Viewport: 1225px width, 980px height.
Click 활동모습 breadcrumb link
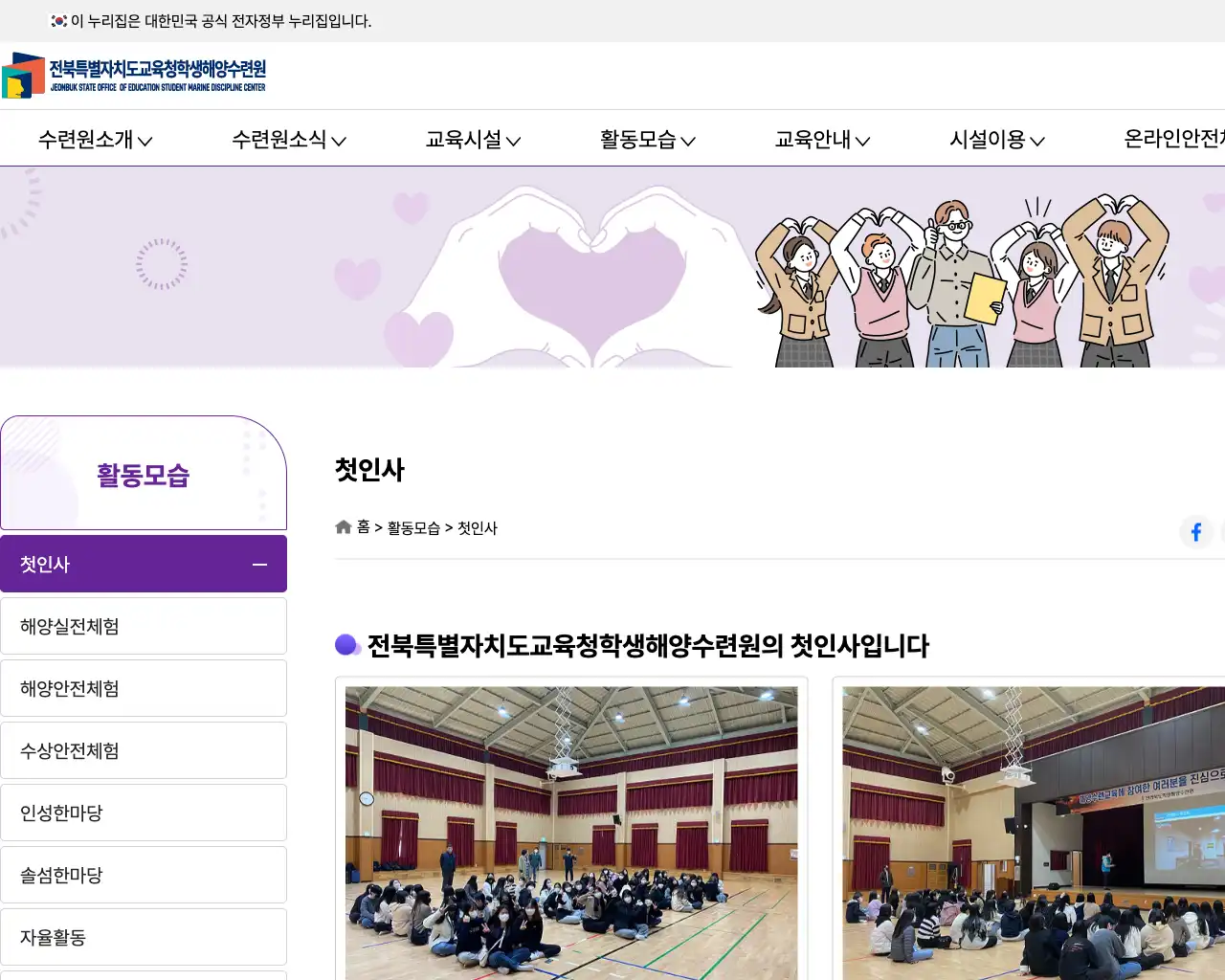pos(413,528)
